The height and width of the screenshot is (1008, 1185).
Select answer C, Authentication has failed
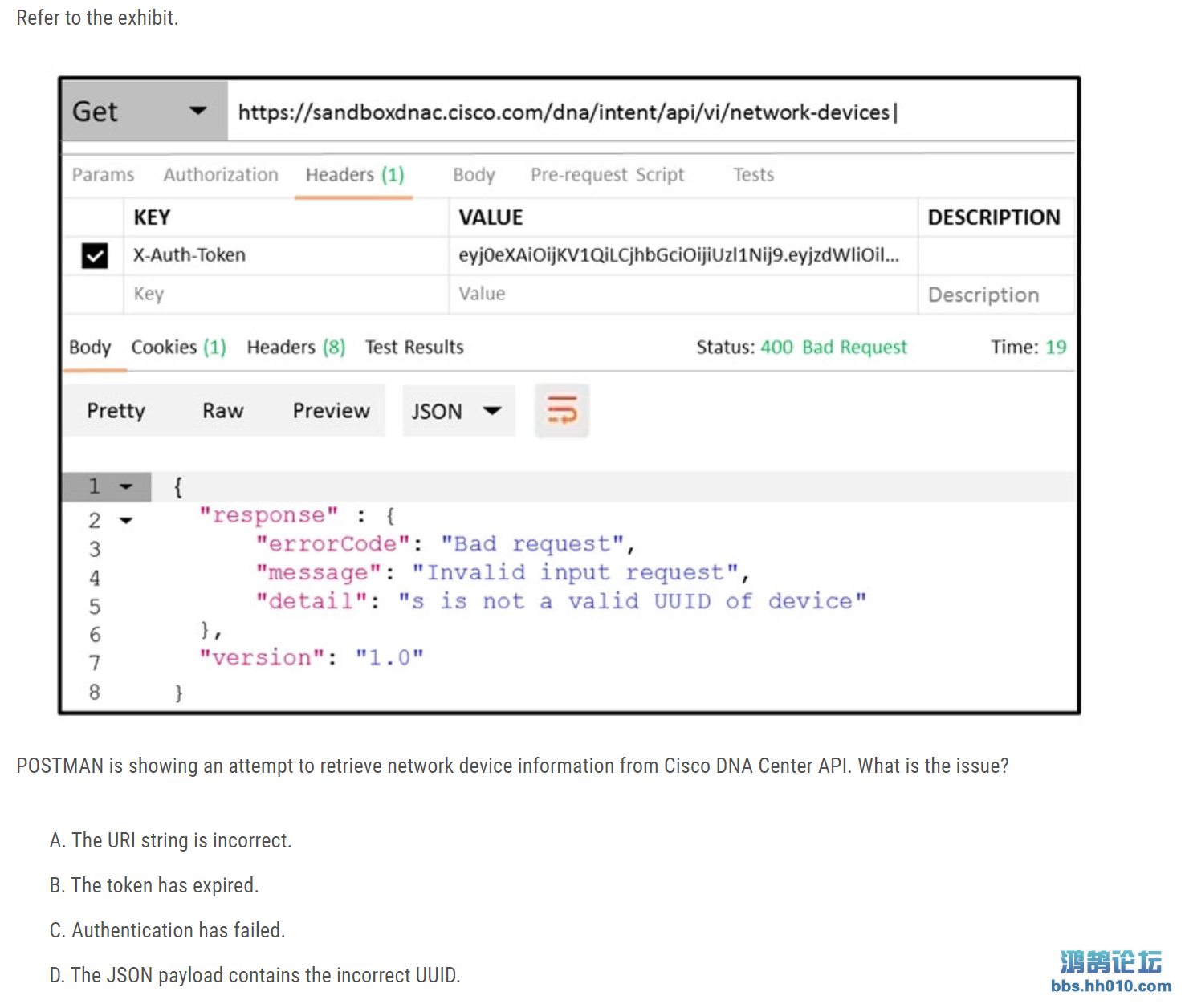pos(167,930)
